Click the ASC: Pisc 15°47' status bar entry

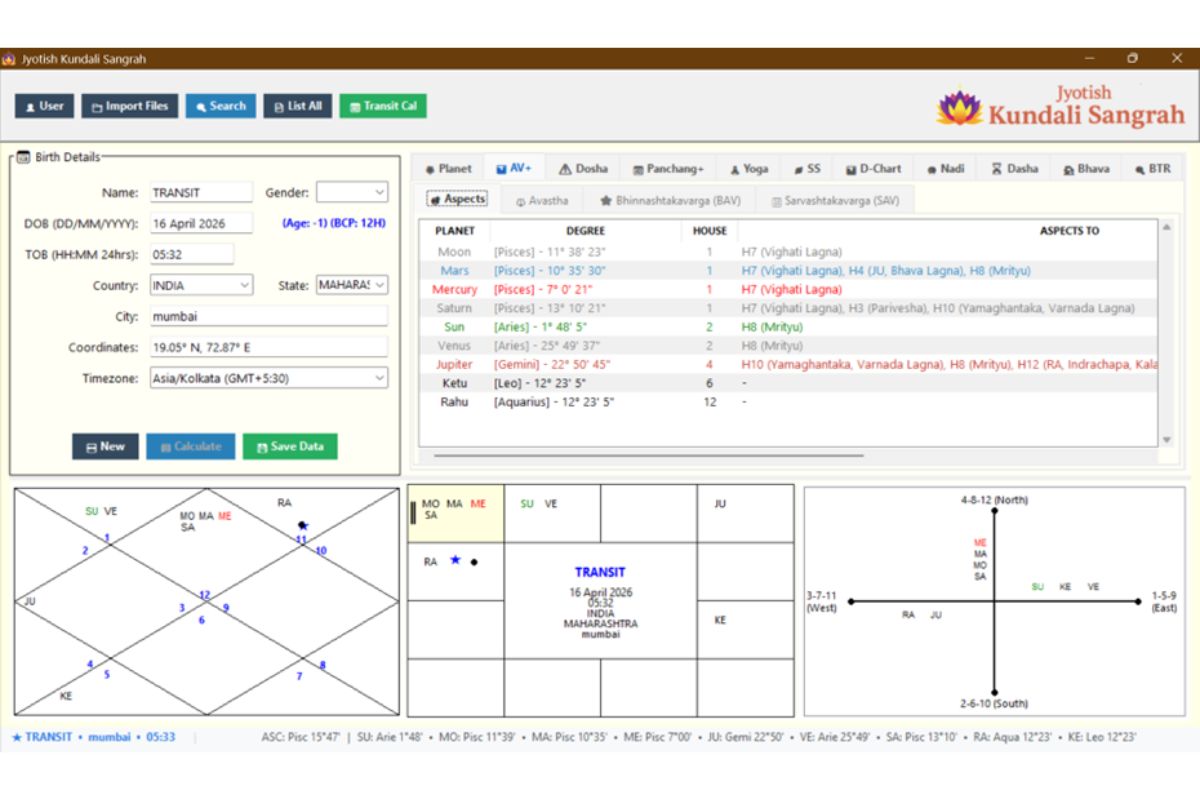302,737
